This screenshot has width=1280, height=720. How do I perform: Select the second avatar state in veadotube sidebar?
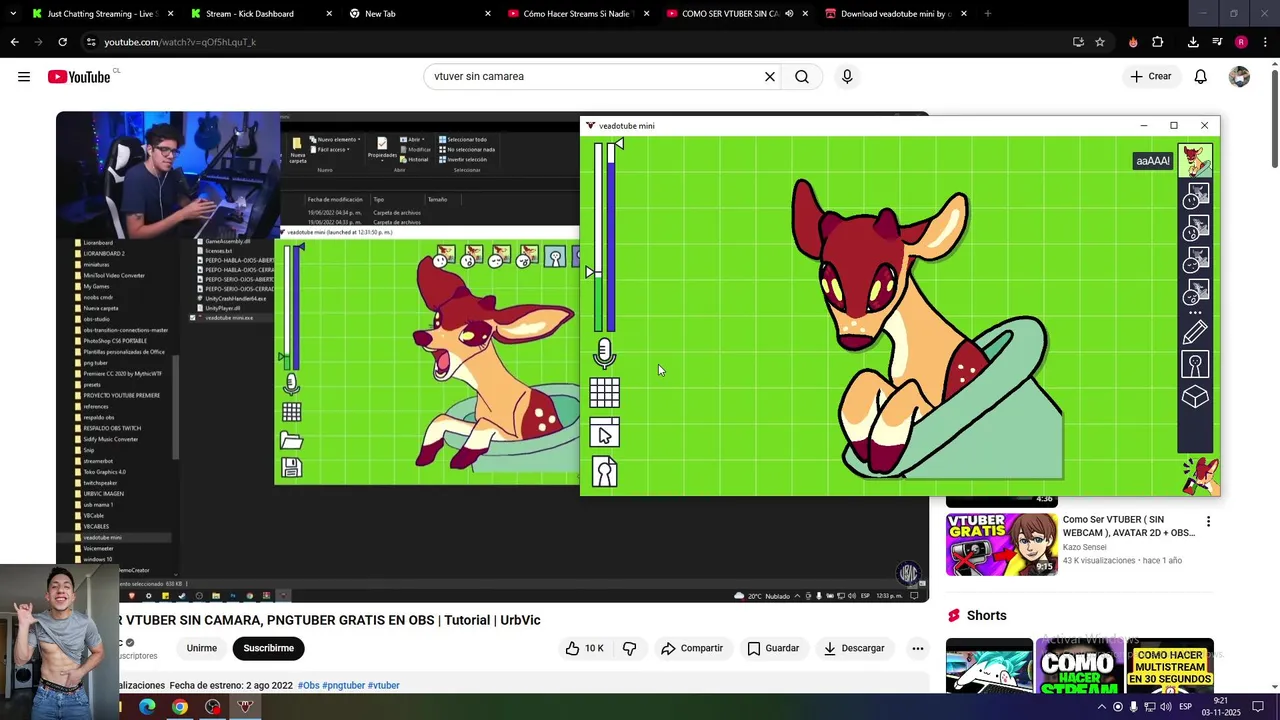[1195, 194]
